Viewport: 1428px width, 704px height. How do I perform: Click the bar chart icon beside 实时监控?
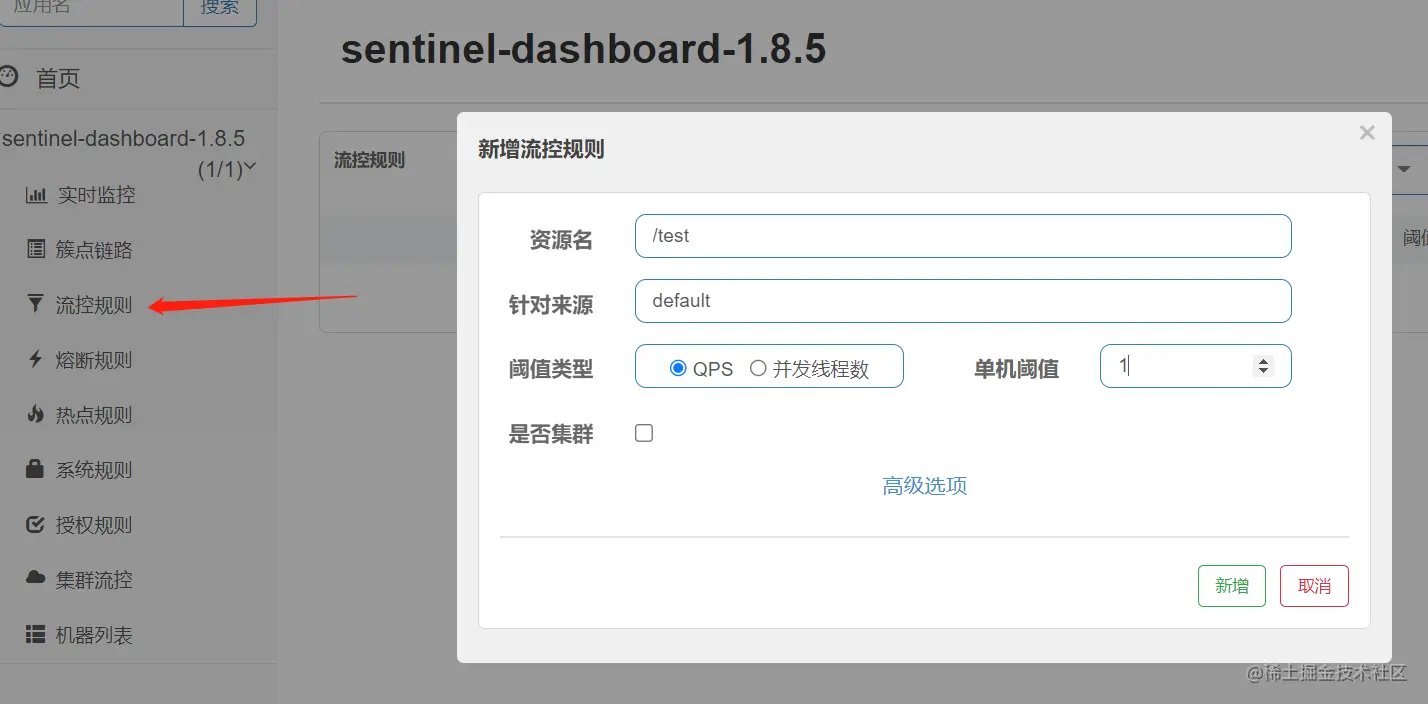point(36,195)
